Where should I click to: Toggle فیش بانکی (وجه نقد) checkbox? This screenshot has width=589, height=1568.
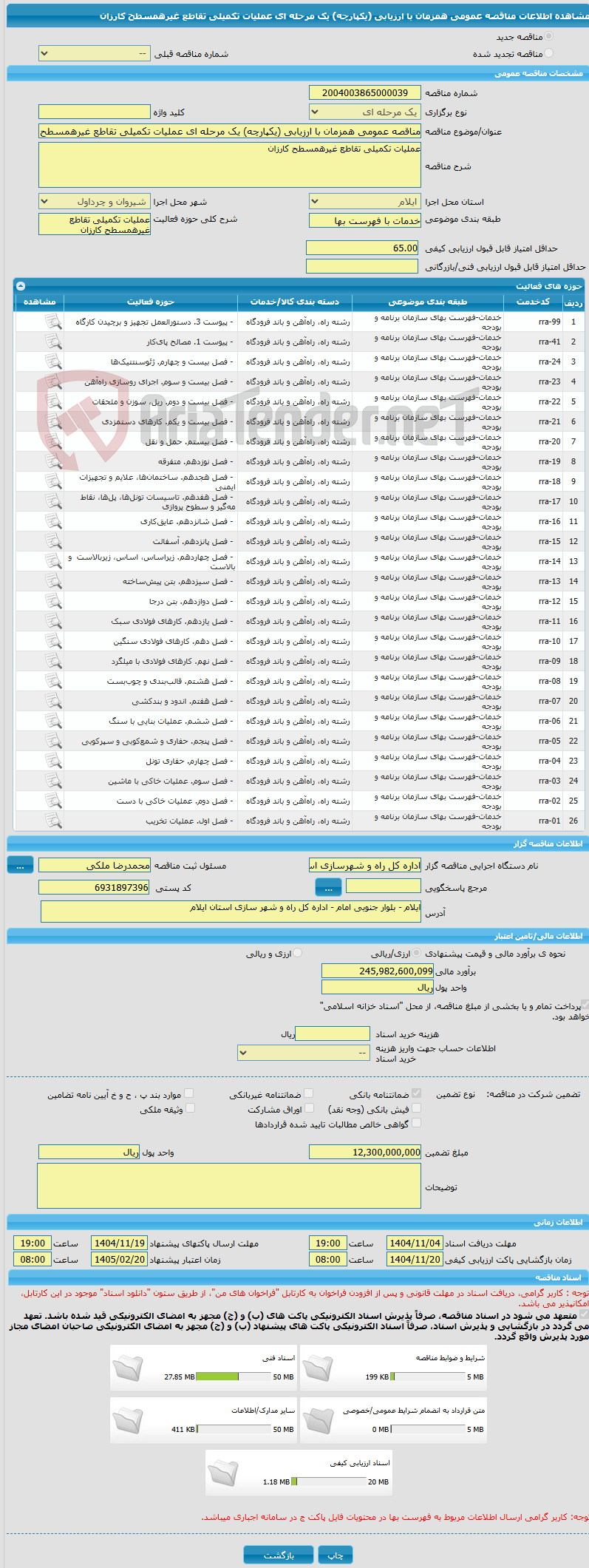click(416, 1108)
